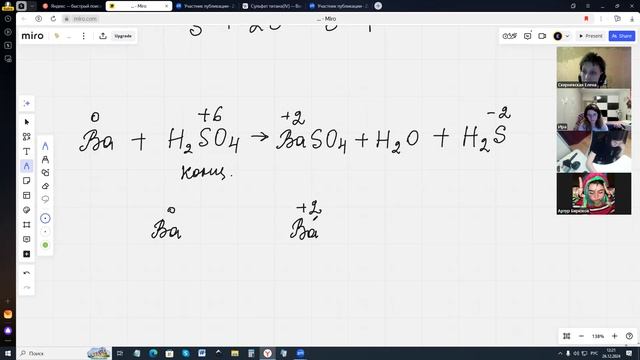Image resolution: width=640 pixels, height=360 pixels.
Task: Click the red bookmark icon
Action: tap(587, 19)
